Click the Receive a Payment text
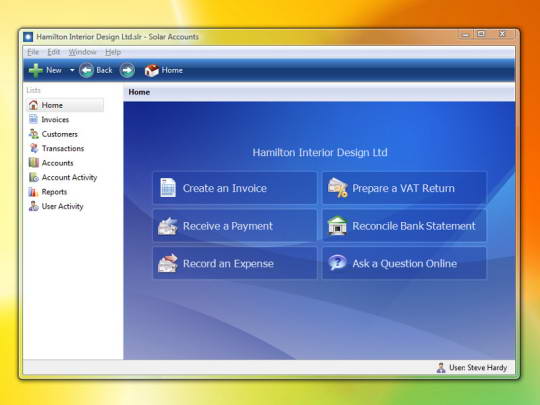This screenshot has height=405, width=540. (x=228, y=226)
